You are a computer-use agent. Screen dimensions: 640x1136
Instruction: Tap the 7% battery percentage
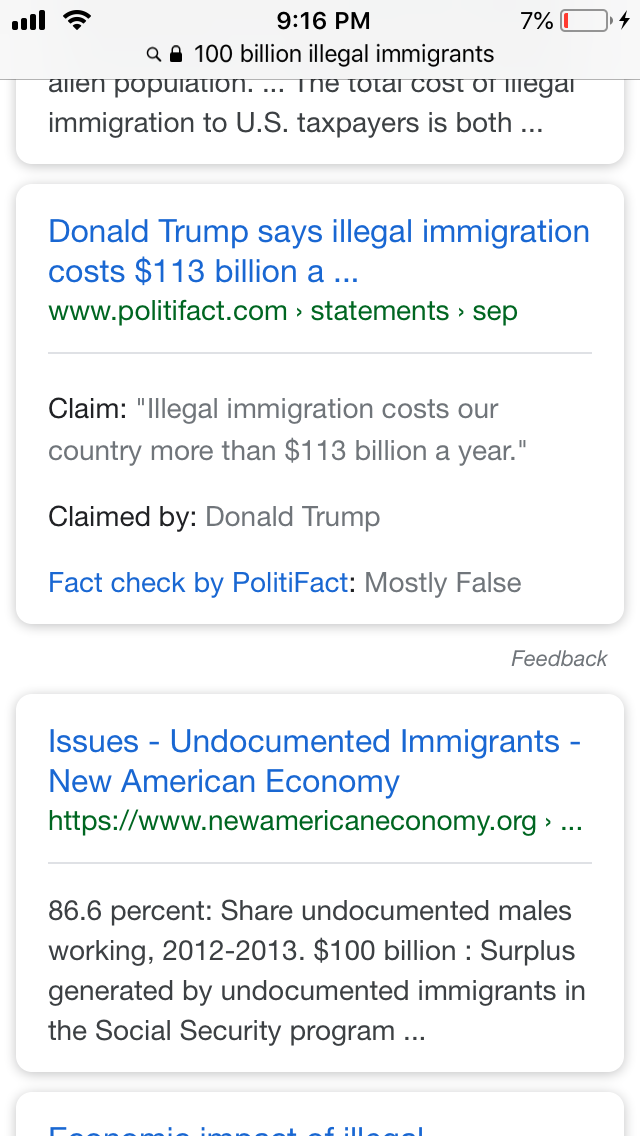tap(536, 21)
